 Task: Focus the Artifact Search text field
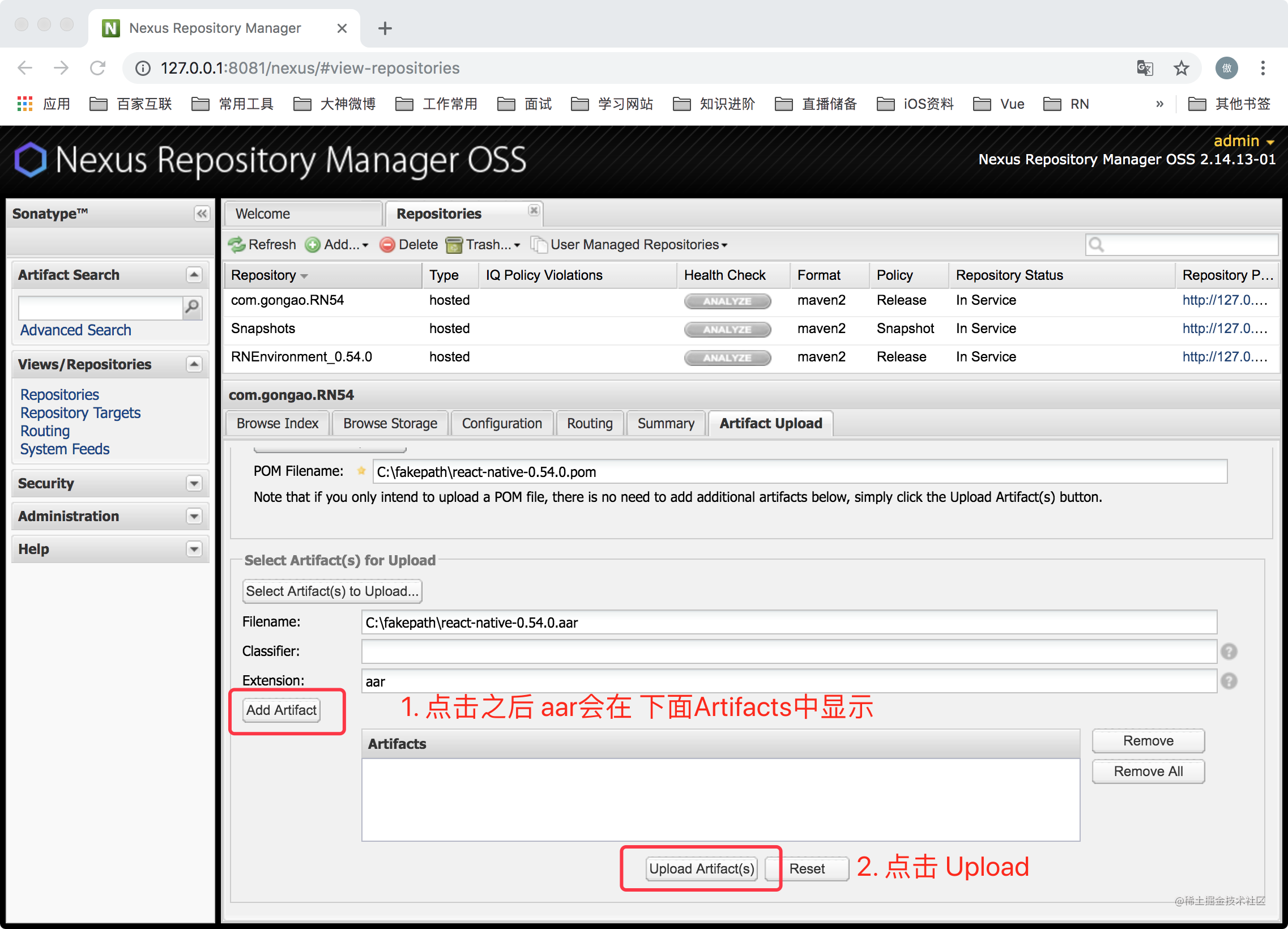(100, 307)
